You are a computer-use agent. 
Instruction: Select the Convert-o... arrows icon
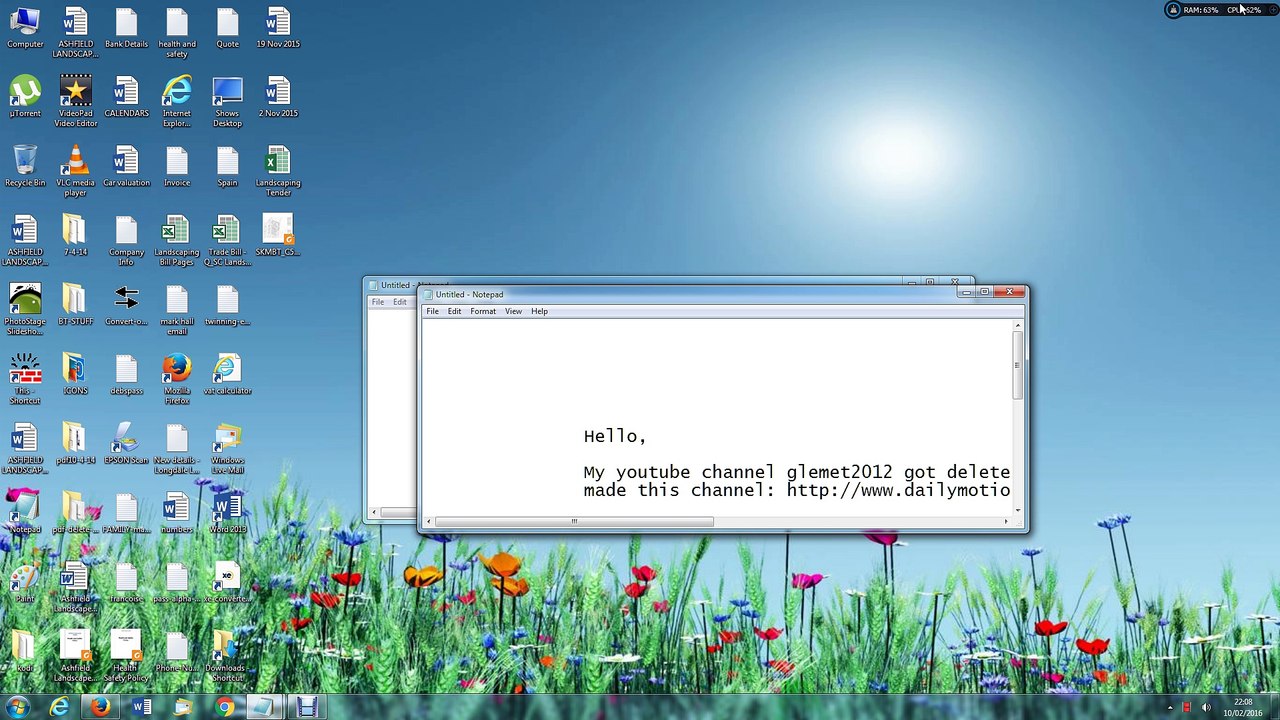point(126,305)
